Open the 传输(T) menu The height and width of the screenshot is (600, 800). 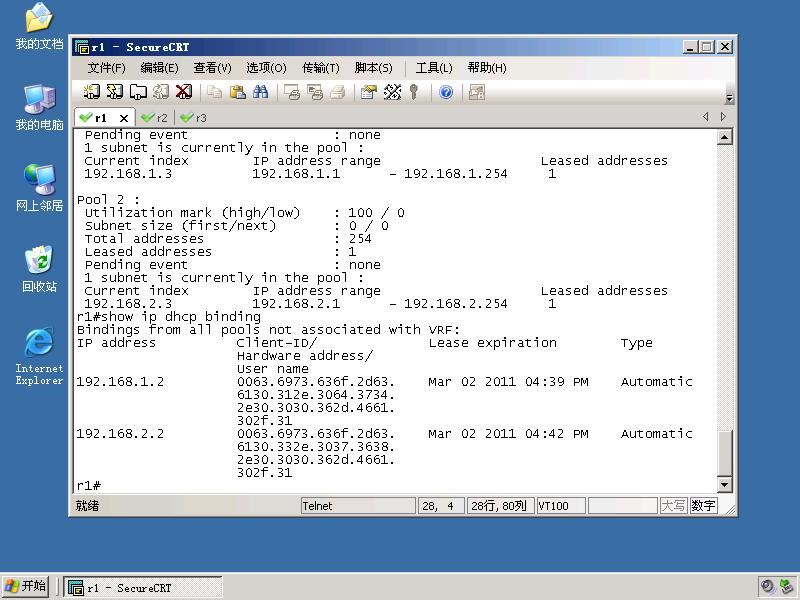(x=320, y=68)
